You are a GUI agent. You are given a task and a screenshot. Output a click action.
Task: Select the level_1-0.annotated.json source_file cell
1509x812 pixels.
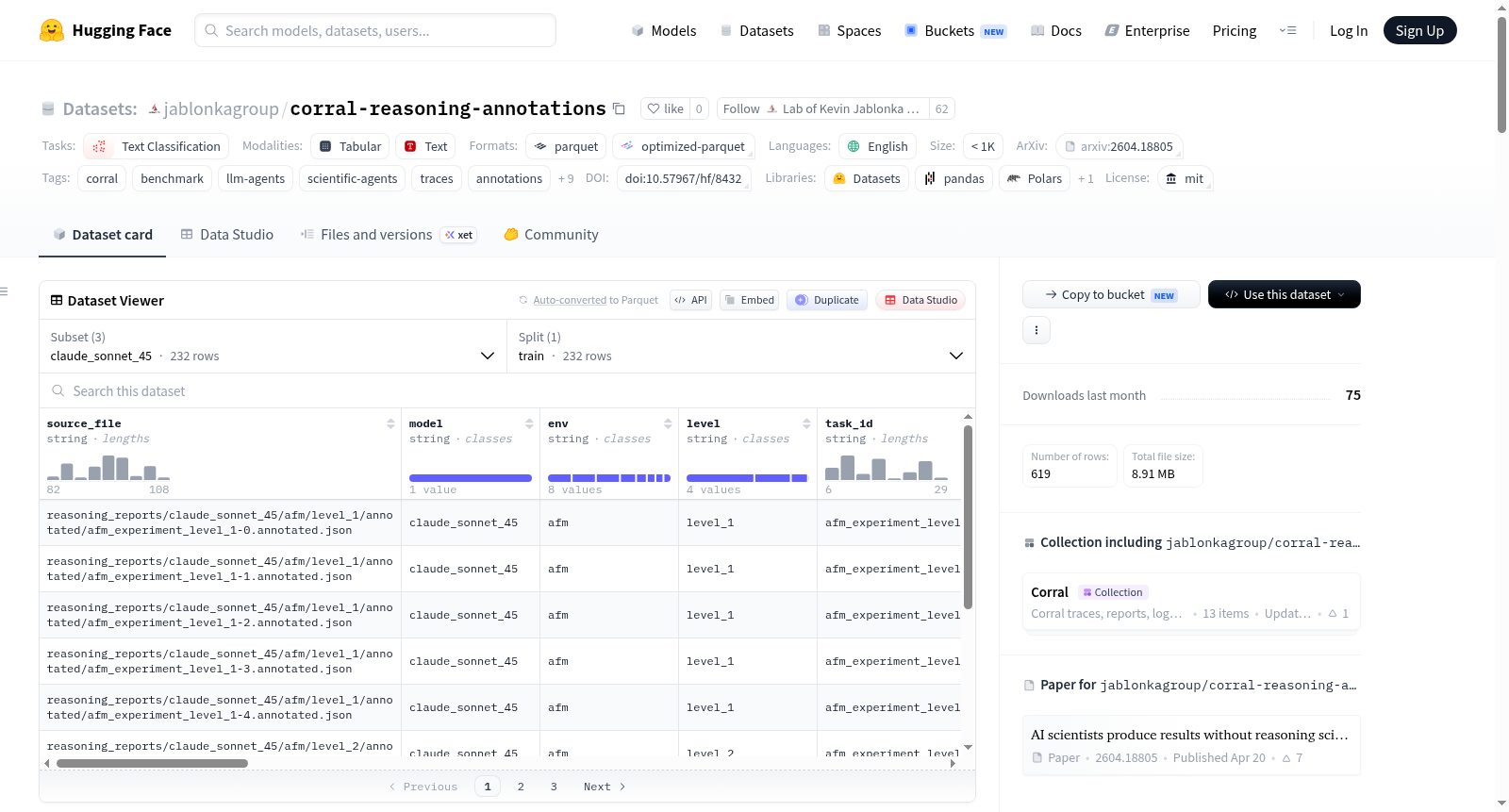pyautogui.click(x=220, y=522)
